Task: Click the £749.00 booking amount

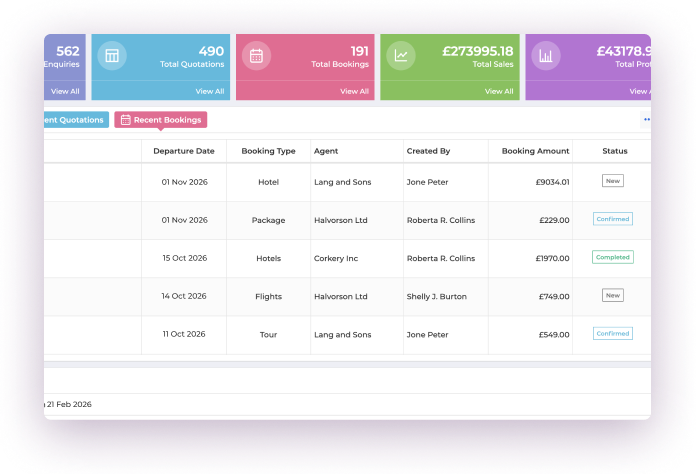Action: click(x=554, y=296)
